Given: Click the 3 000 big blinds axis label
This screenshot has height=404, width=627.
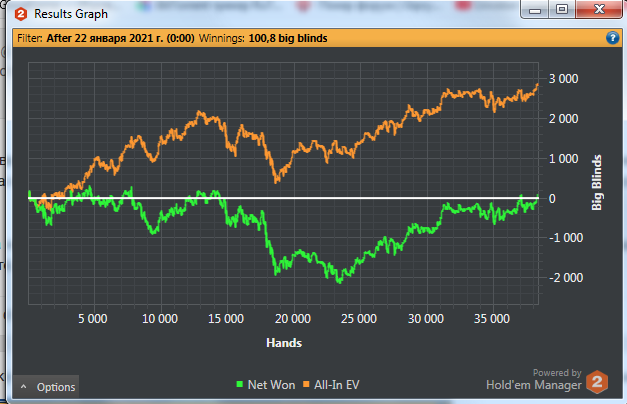Looking at the screenshot, I should [x=563, y=79].
